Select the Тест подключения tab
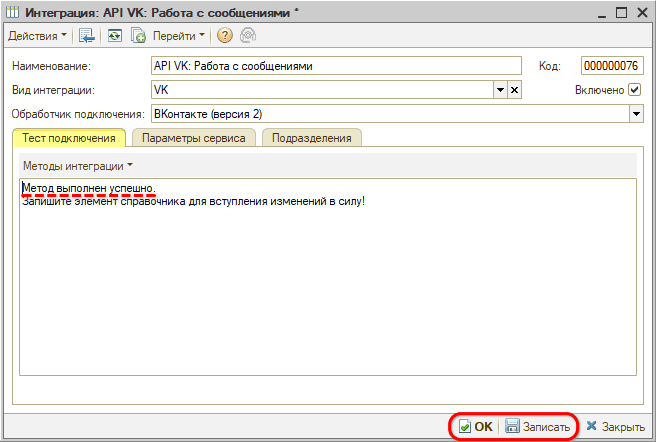Viewport: 656px width, 442px height. pos(69,138)
